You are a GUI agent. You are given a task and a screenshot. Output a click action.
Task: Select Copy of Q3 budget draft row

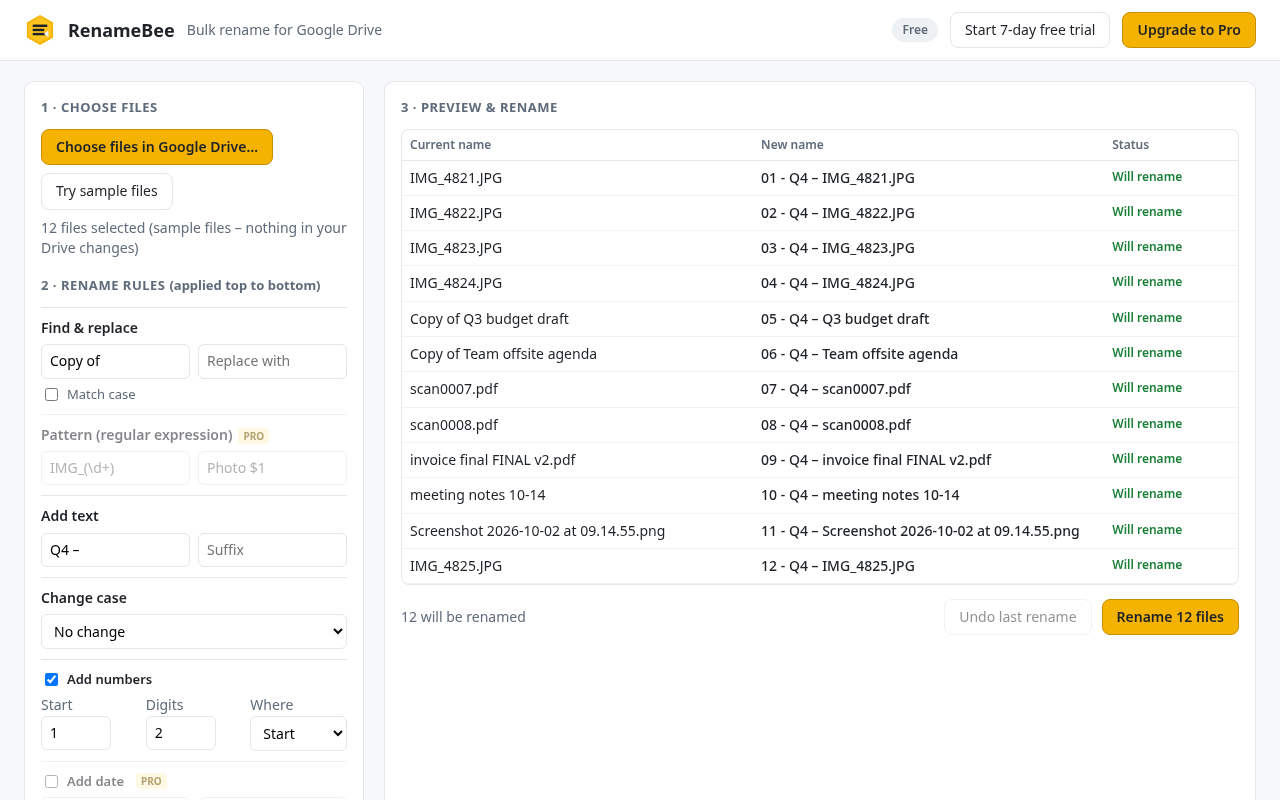click(x=820, y=319)
